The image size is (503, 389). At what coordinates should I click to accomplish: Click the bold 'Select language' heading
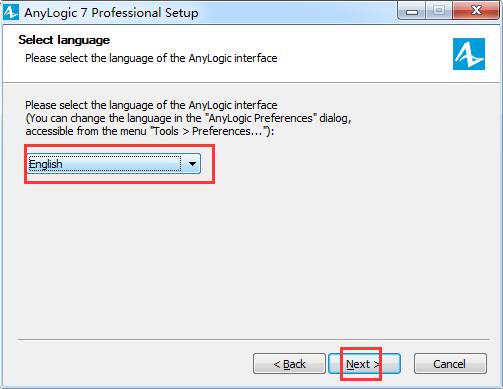coord(64,40)
